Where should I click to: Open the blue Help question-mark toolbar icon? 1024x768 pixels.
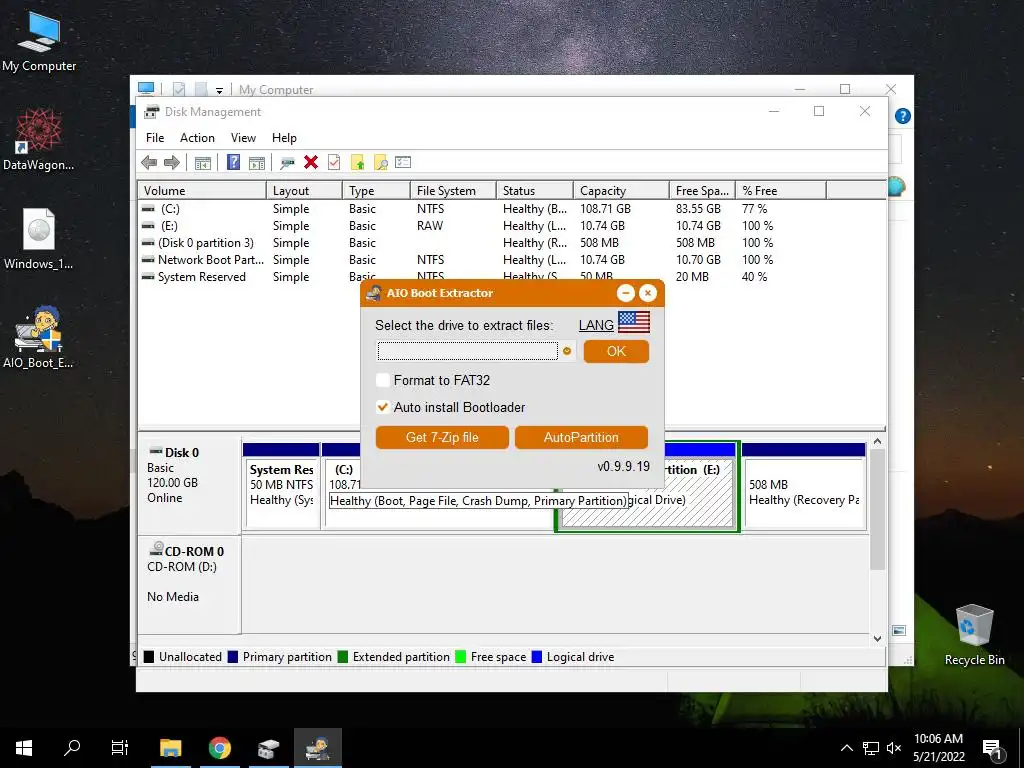click(233, 162)
